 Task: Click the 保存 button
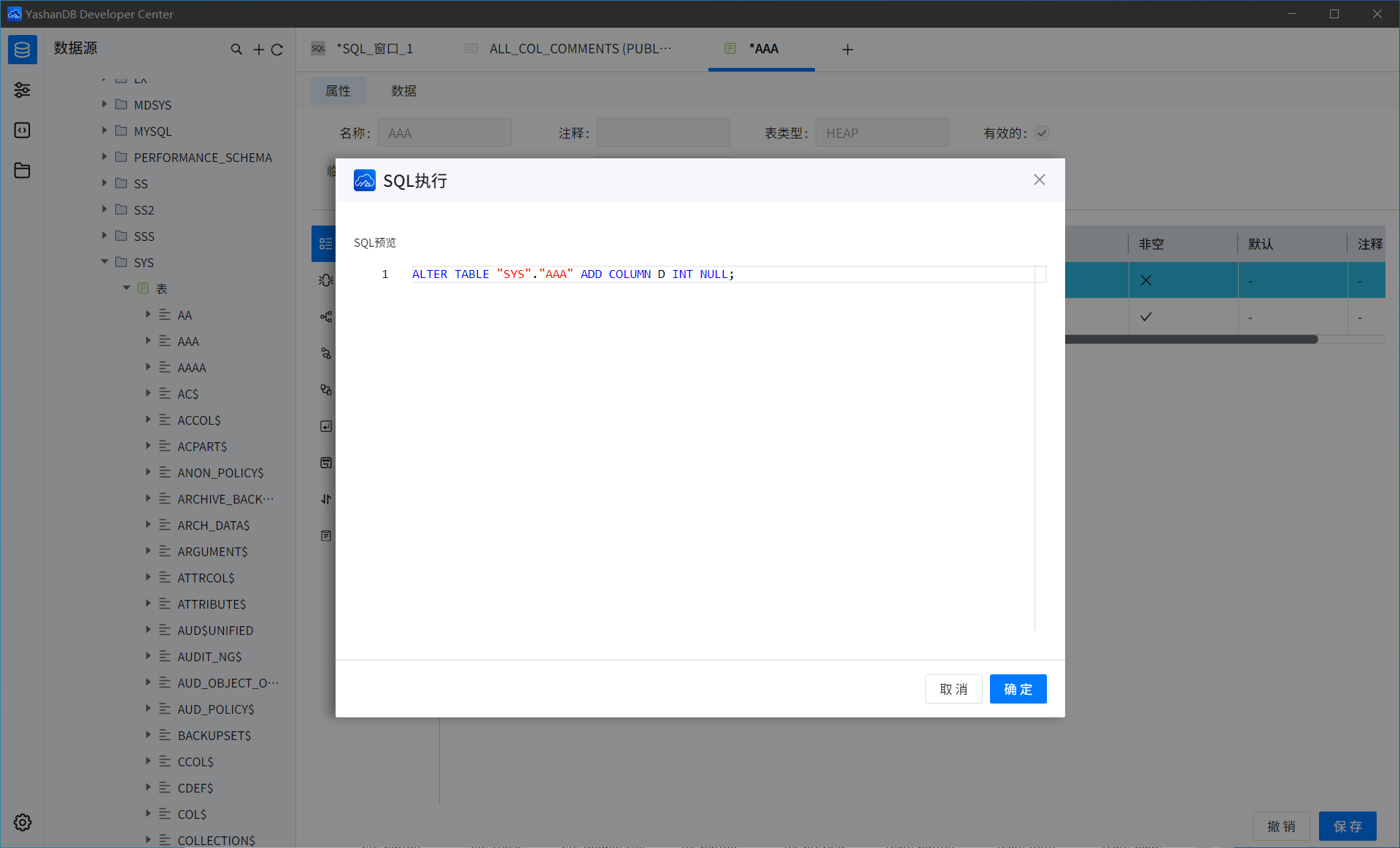(1347, 826)
